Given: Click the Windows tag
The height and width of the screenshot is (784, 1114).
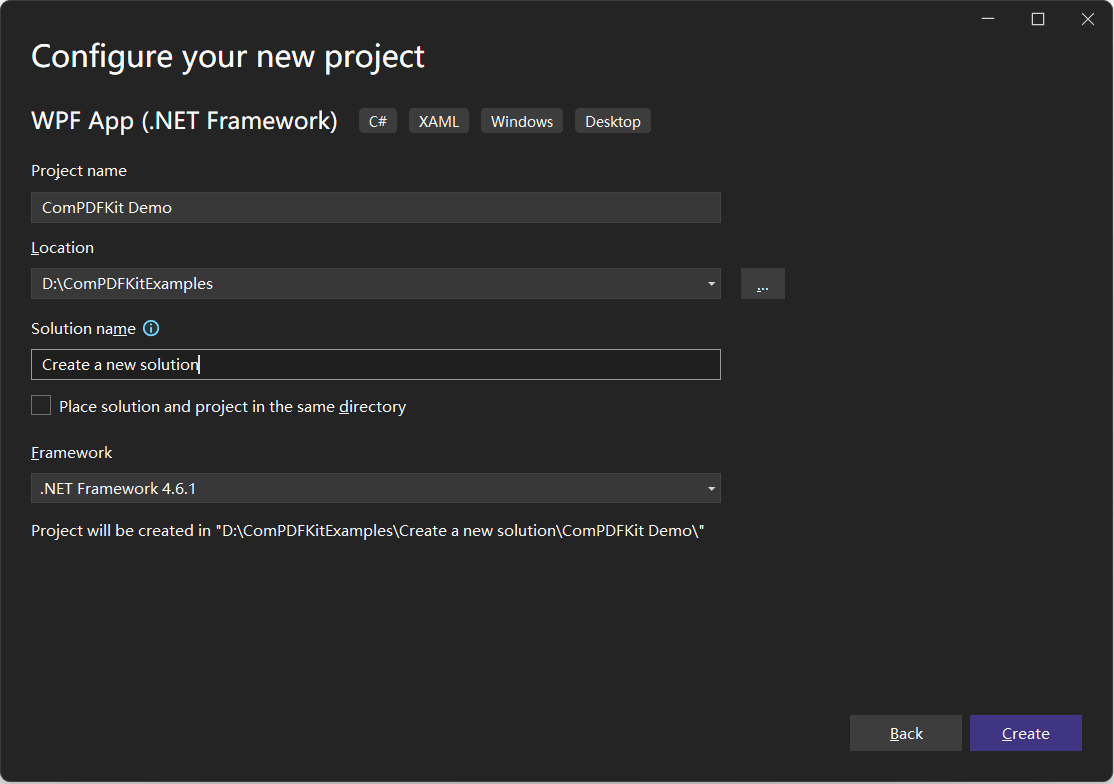Looking at the screenshot, I should (x=521, y=121).
